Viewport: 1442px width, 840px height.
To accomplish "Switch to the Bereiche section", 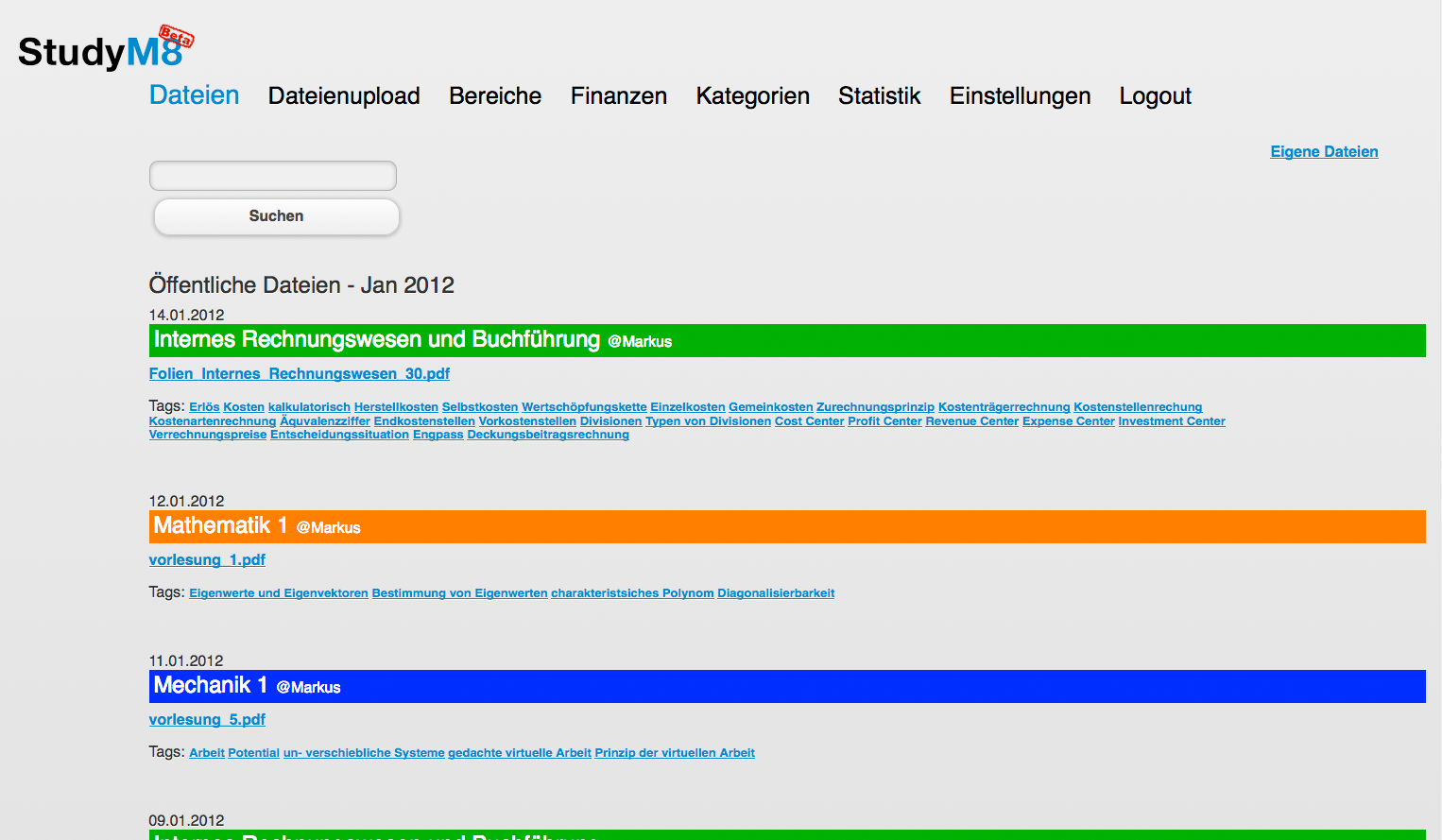I will point(495,95).
